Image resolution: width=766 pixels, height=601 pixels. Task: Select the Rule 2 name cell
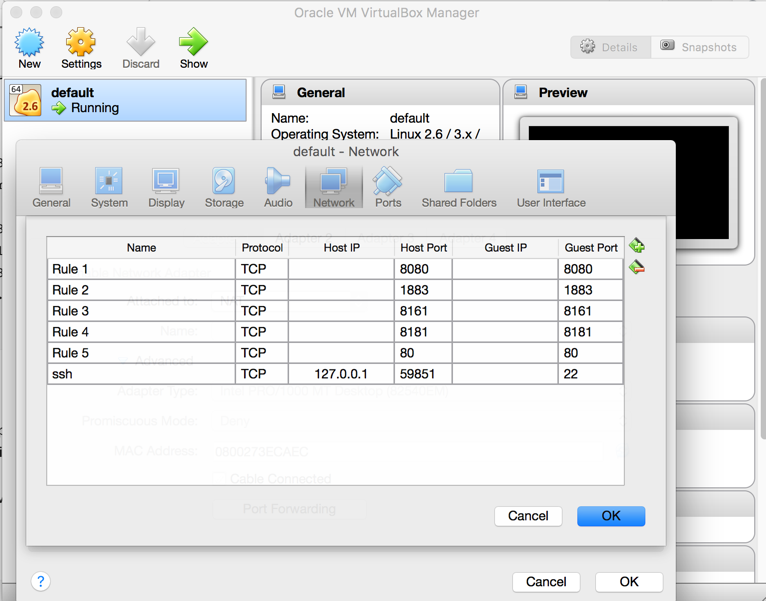point(141,290)
